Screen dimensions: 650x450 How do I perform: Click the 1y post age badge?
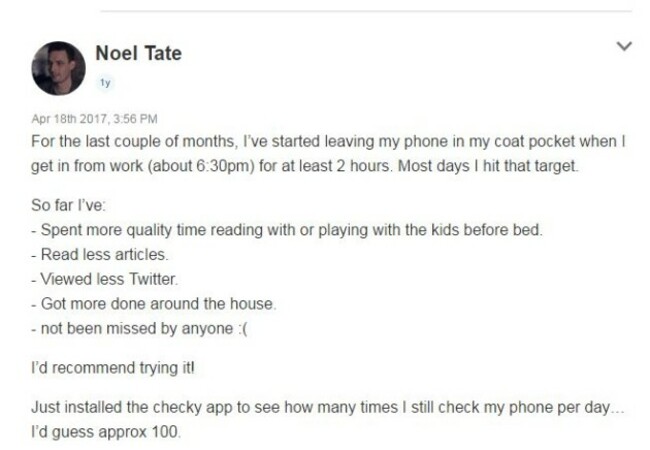pos(105,83)
